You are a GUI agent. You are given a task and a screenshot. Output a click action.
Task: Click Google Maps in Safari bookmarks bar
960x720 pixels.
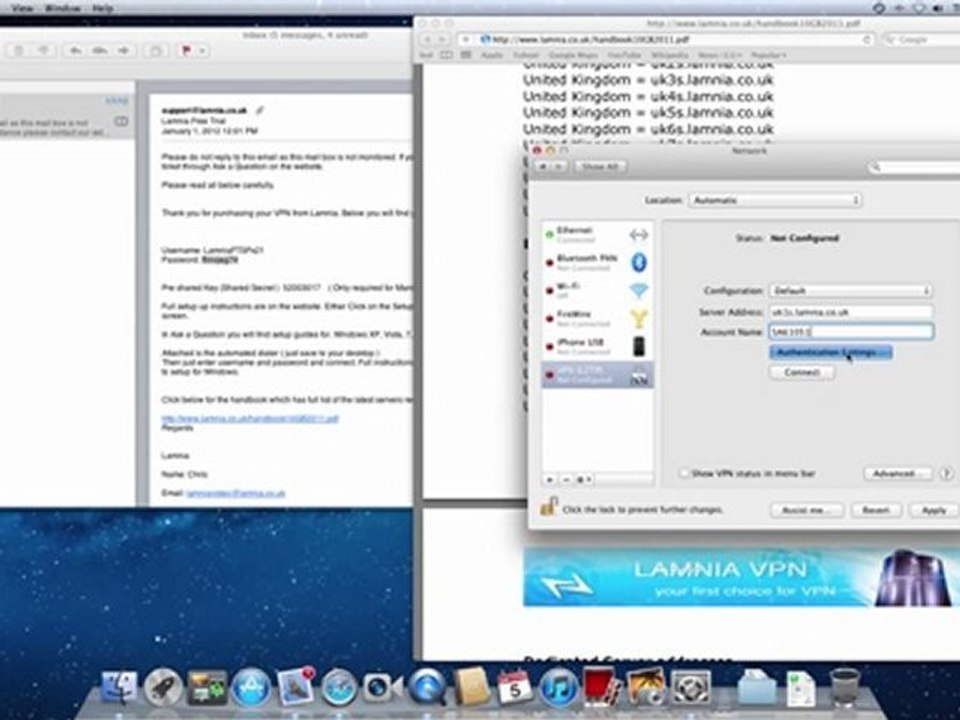(572, 55)
